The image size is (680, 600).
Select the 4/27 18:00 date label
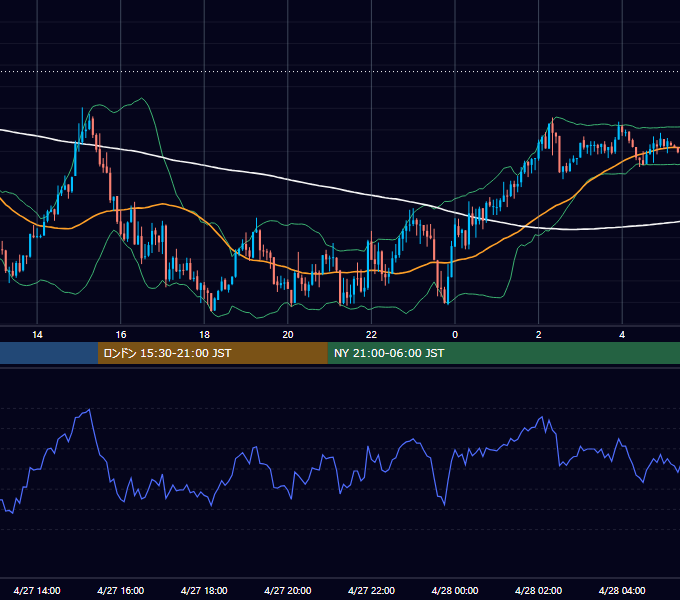coord(204,590)
